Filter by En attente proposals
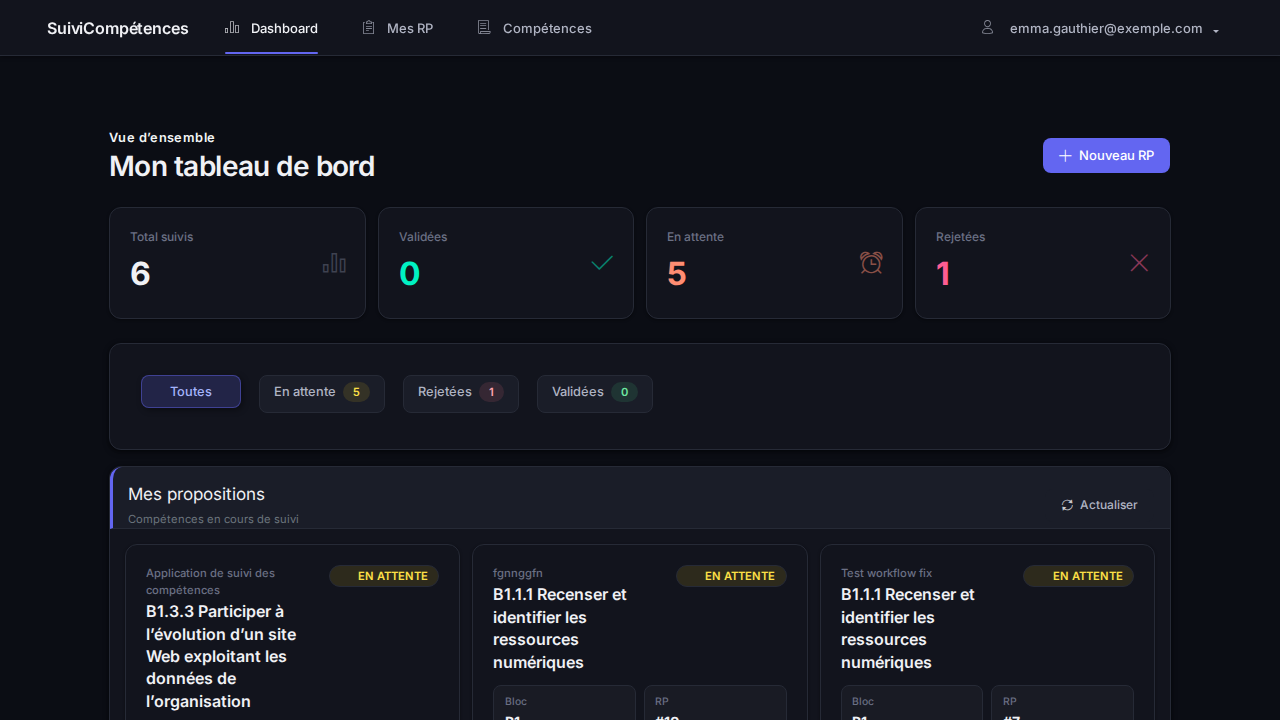The height and width of the screenshot is (720, 1280). (x=322, y=393)
